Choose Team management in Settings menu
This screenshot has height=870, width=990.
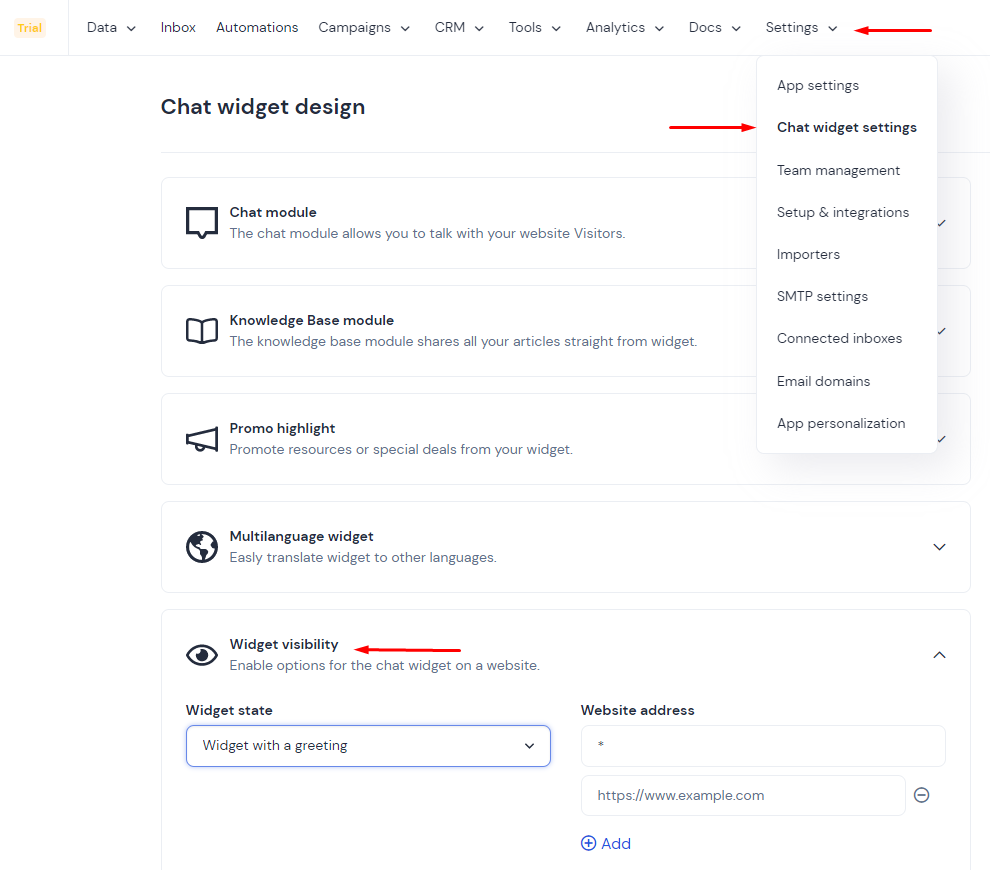pyautogui.click(x=838, y=170)
